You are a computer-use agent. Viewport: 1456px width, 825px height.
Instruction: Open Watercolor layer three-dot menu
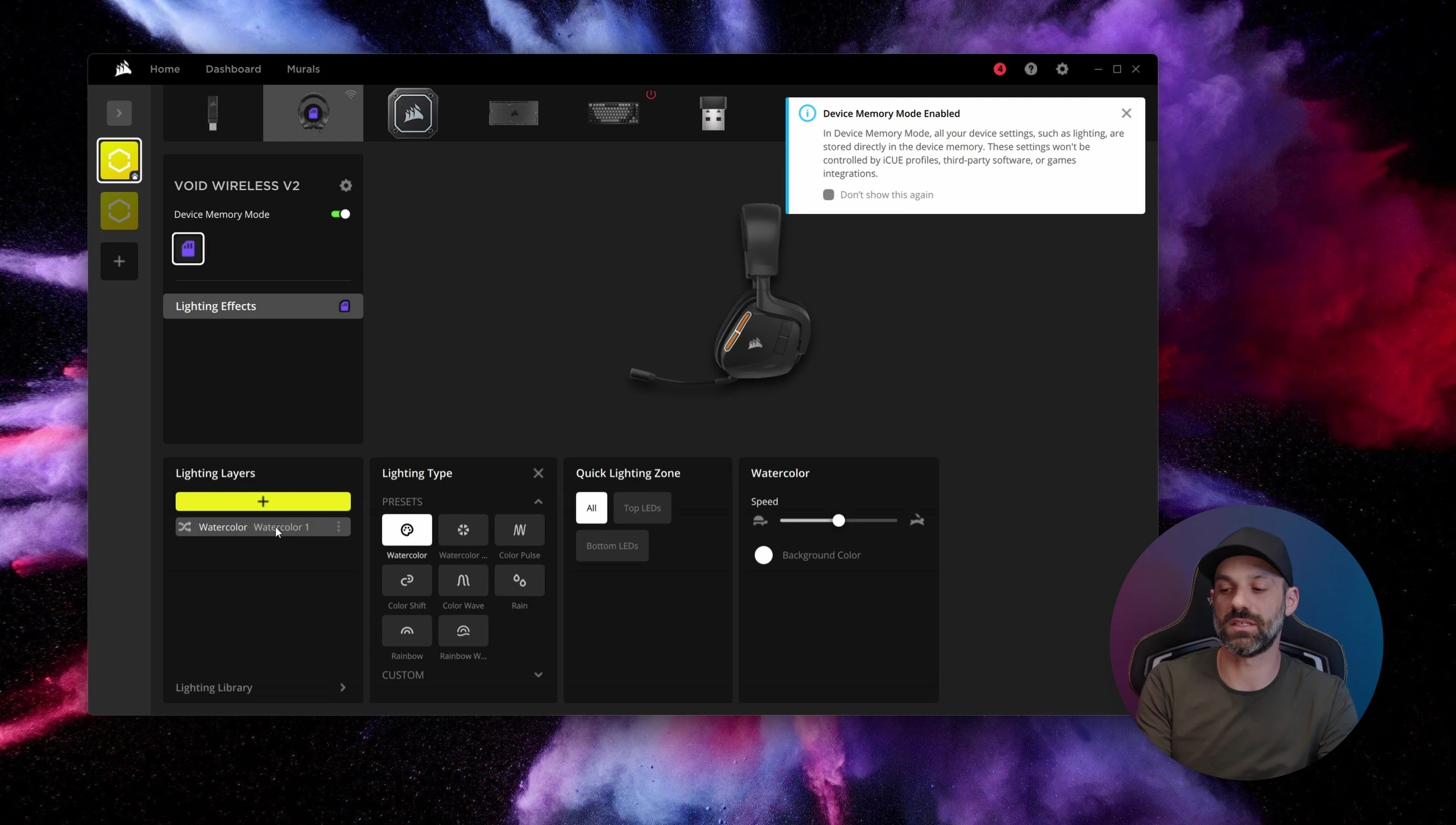click(x=339, y=527)
